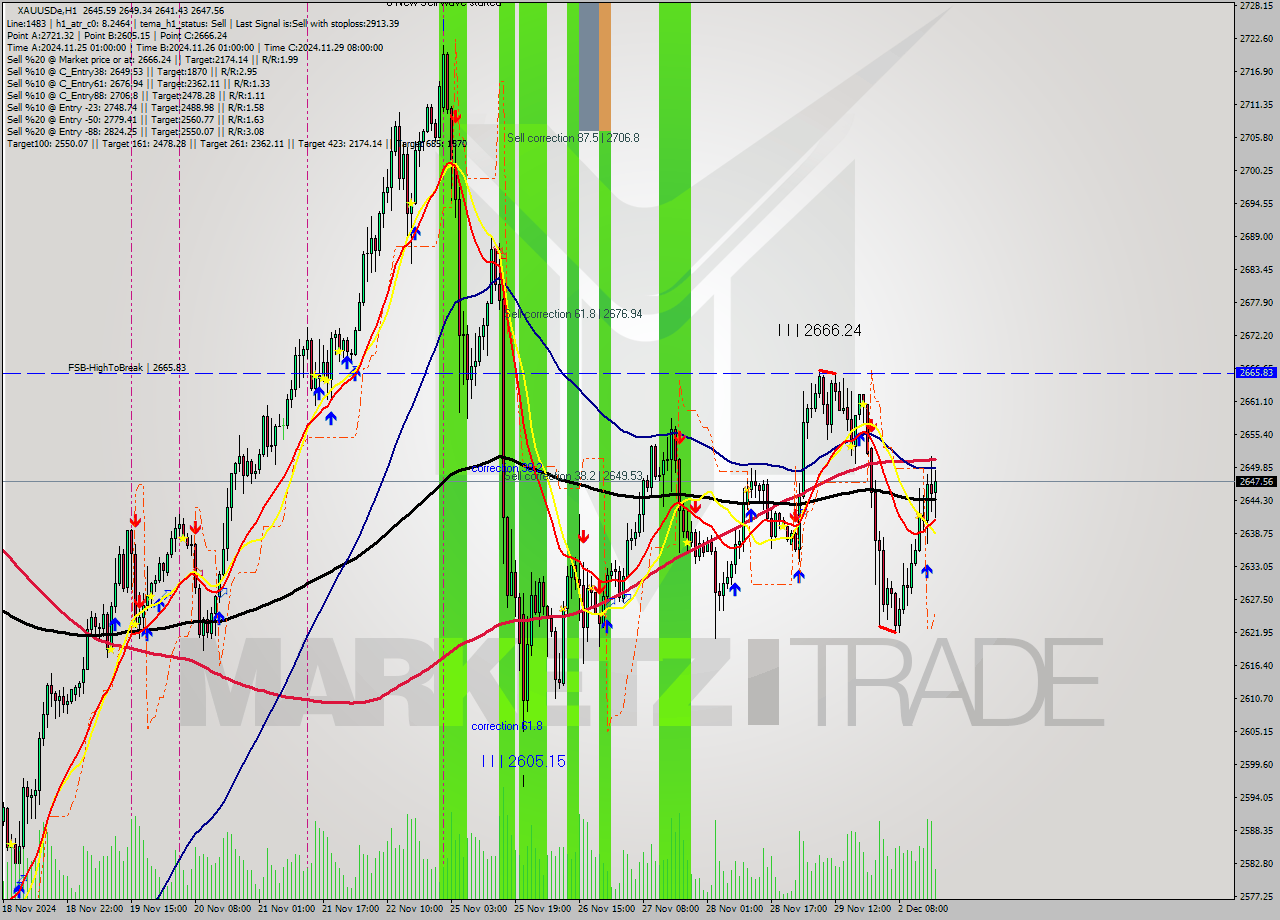Click the 2716.90 price axis label
The height and width of the screenshot is (920, 1280).
(1255, 72)
